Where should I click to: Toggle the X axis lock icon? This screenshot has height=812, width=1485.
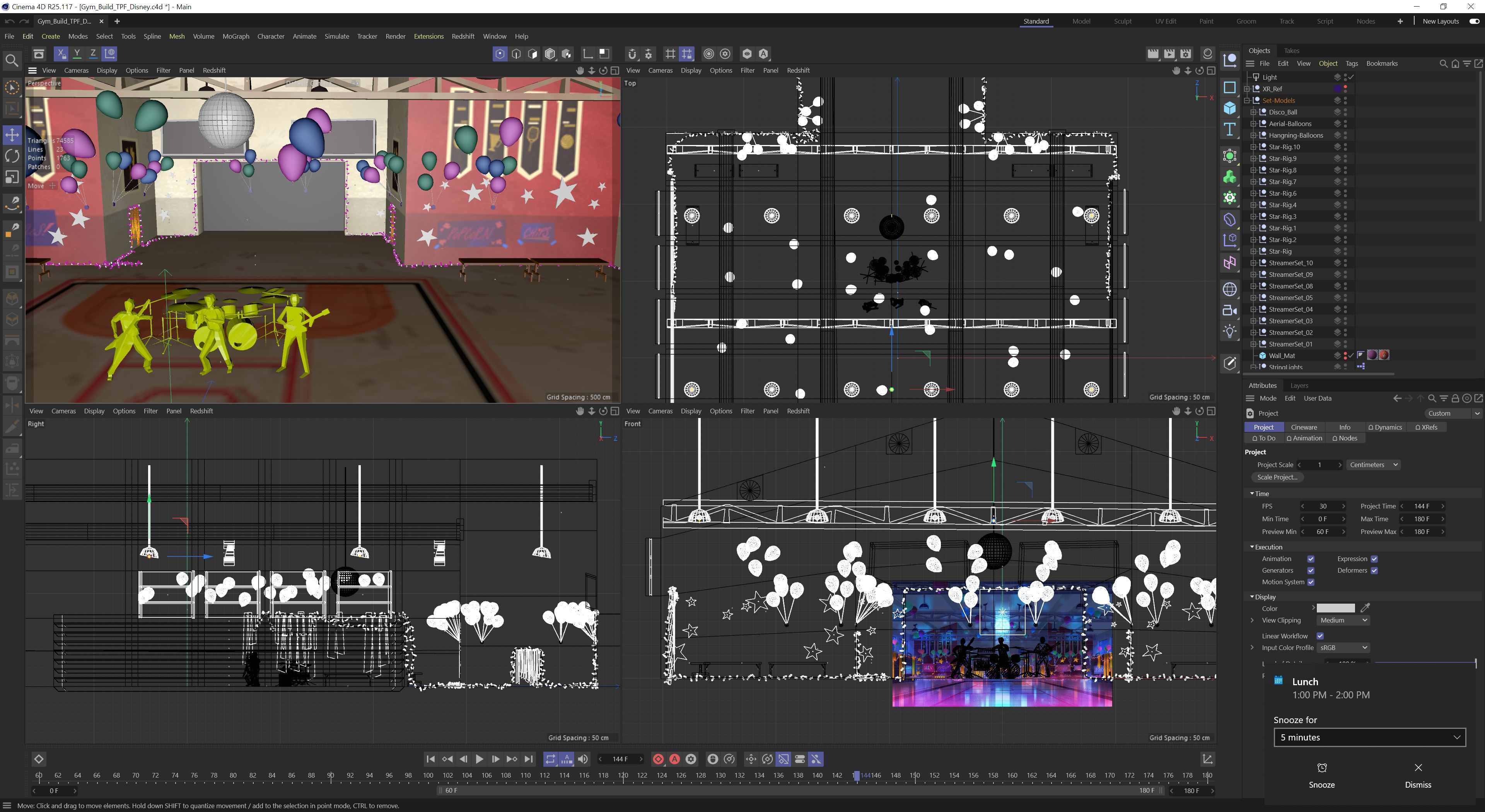tap(61, 54)
